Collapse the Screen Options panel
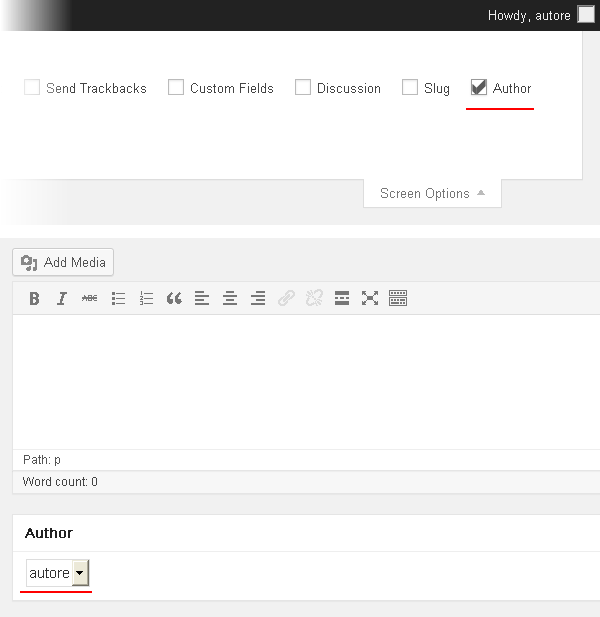This screenshot has height=617, width=600. (x=432, y=193)
